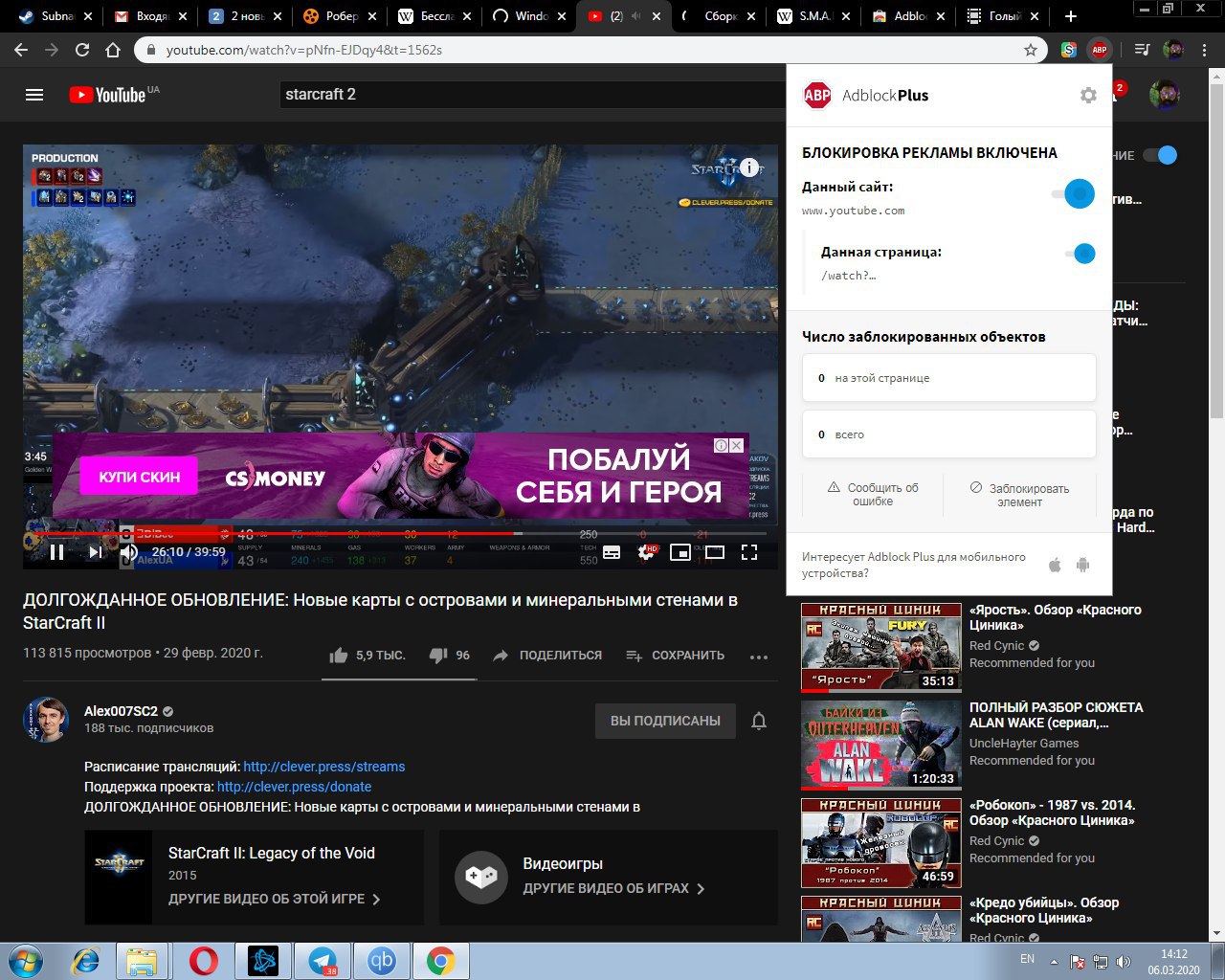Toggle ad blocking for www.youtube.com site
The width and height of the screenshot is (1225, 980).
tap(1074, 193)
